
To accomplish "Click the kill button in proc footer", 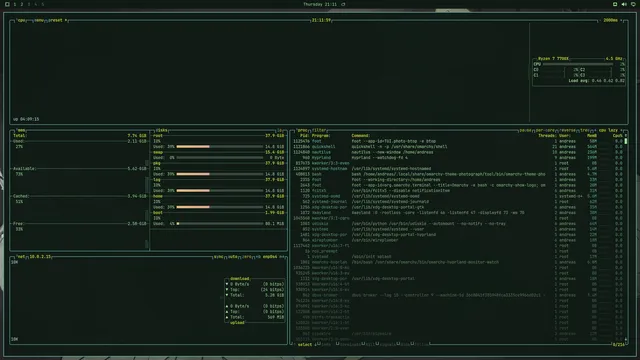I will (x=369, y=345).
